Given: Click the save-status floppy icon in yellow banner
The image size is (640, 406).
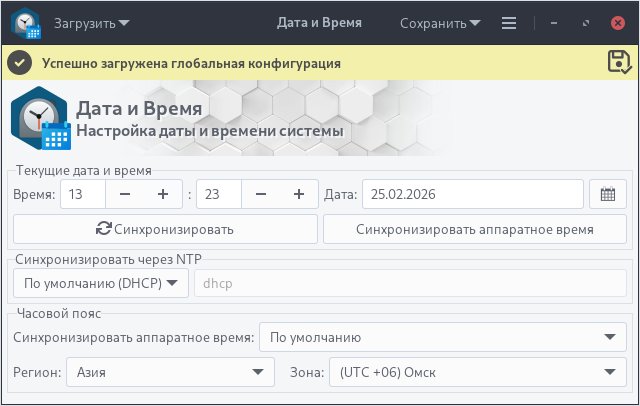Looking at the screenshot, I should [619, 62].
